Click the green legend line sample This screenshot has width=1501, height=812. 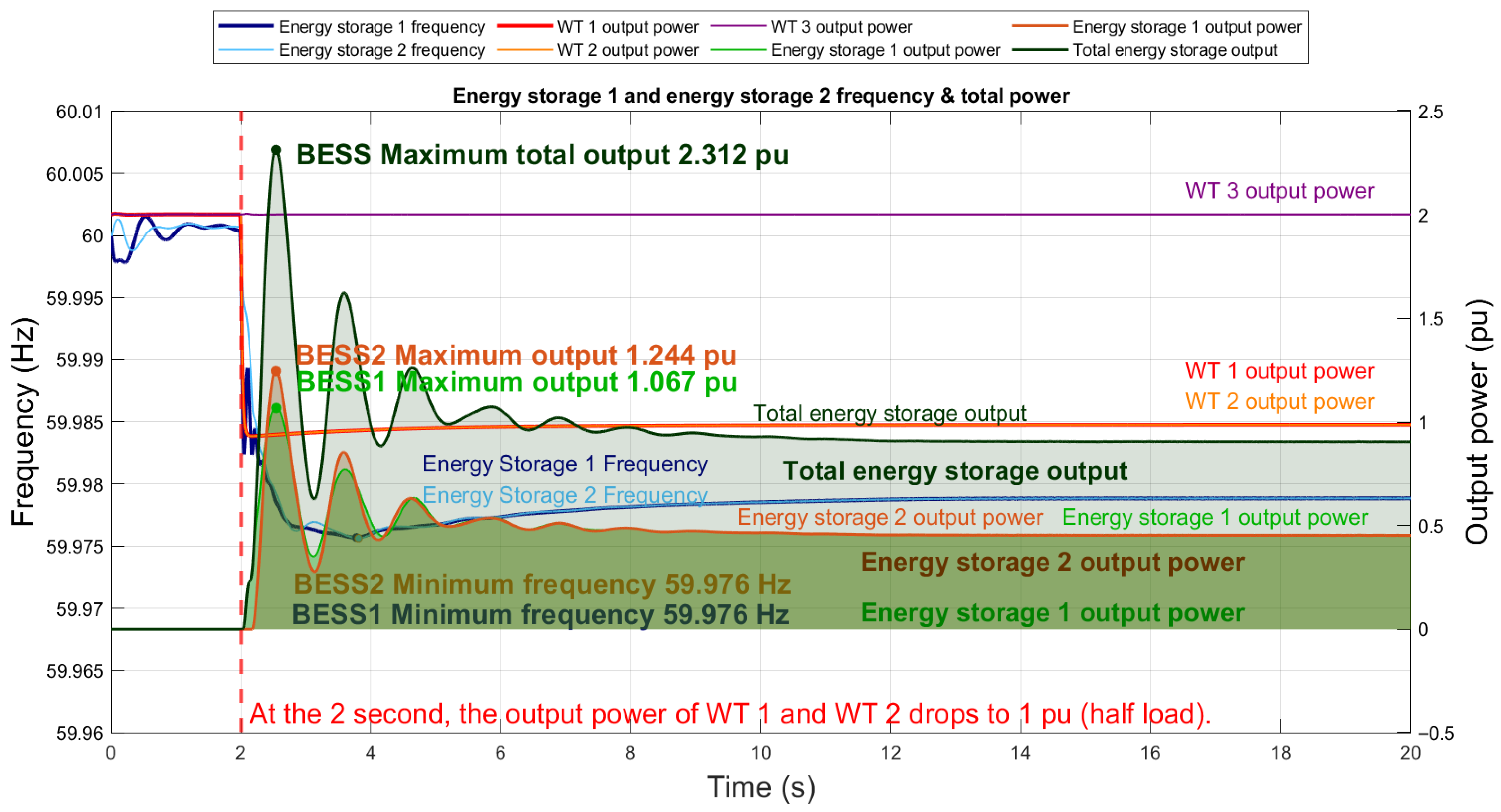[x=738, y=50]
